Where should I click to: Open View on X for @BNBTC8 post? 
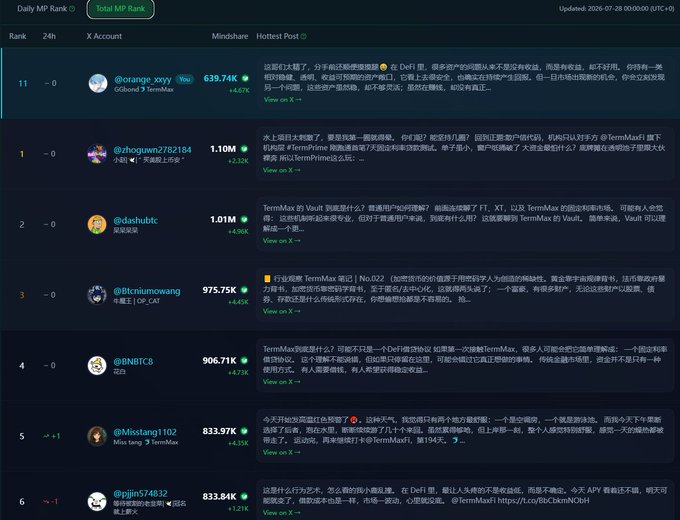pos(282,382)
